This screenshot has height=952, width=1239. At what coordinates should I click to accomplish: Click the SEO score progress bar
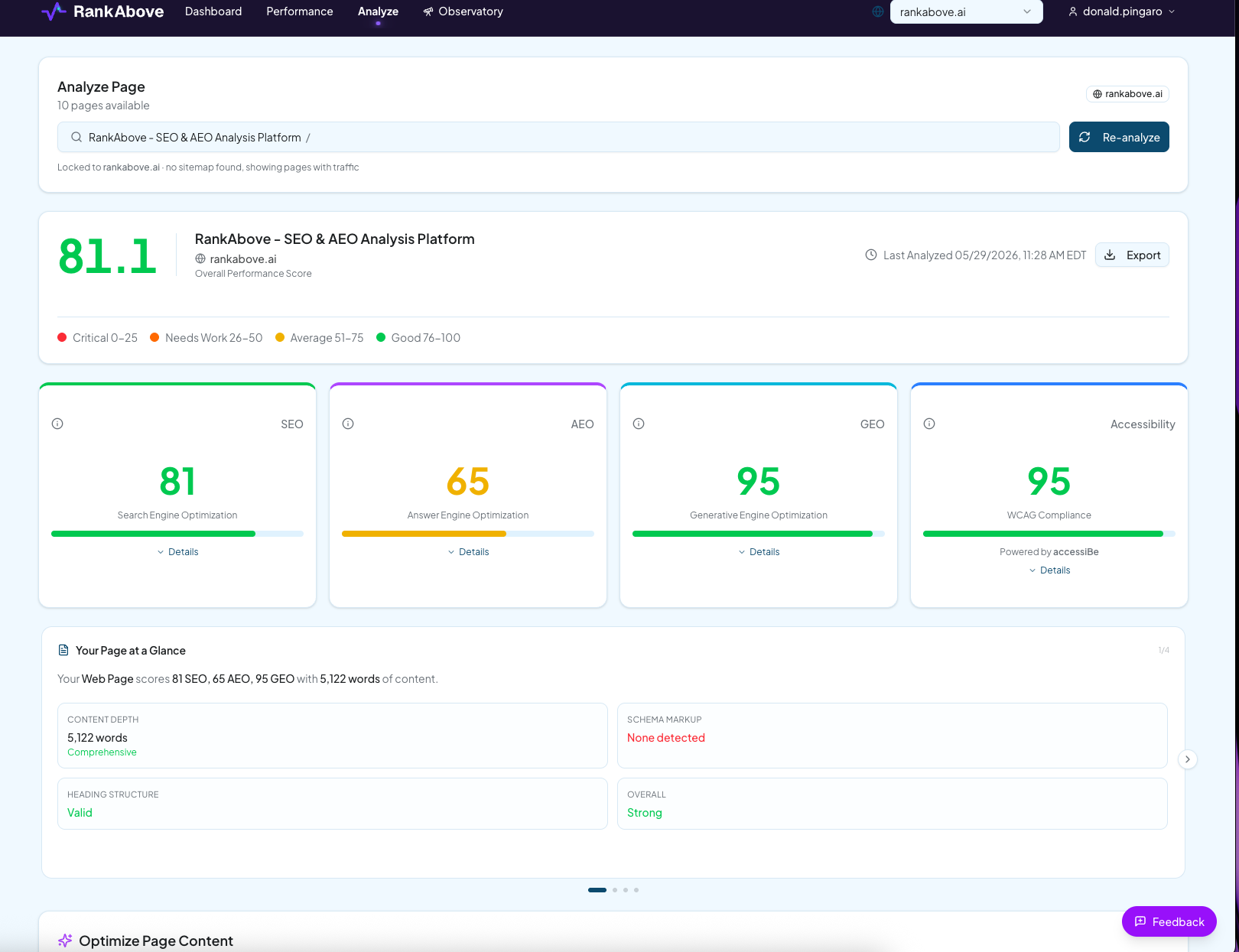pyautogui.click(x=177, y=534)
